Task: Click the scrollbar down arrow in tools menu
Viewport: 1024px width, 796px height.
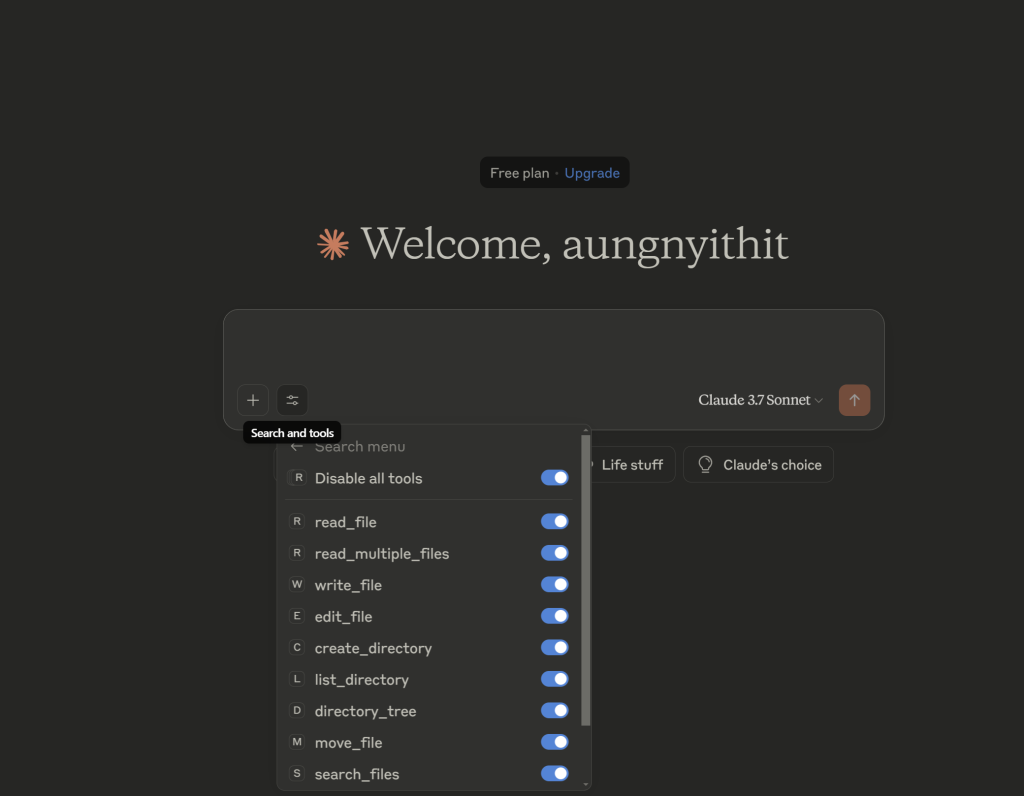Action: coord(586,784)
